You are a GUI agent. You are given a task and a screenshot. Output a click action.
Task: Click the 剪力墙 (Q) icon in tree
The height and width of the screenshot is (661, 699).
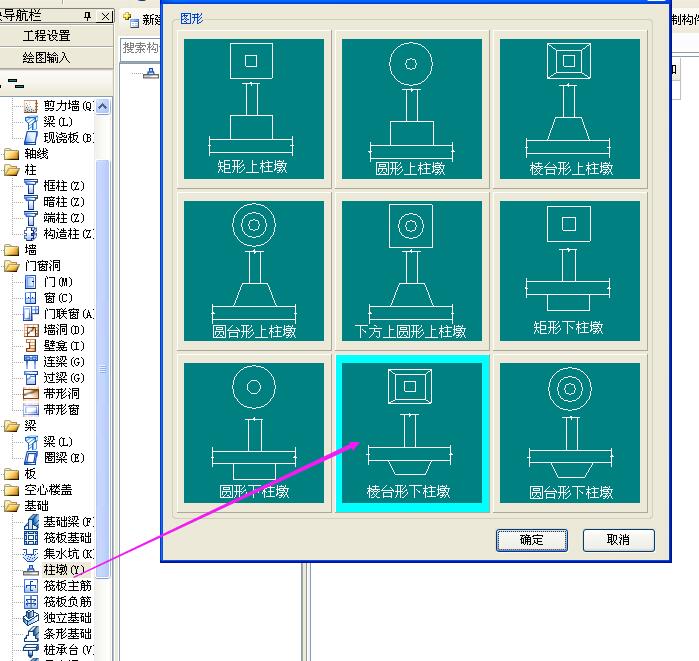tap(30, 106)
